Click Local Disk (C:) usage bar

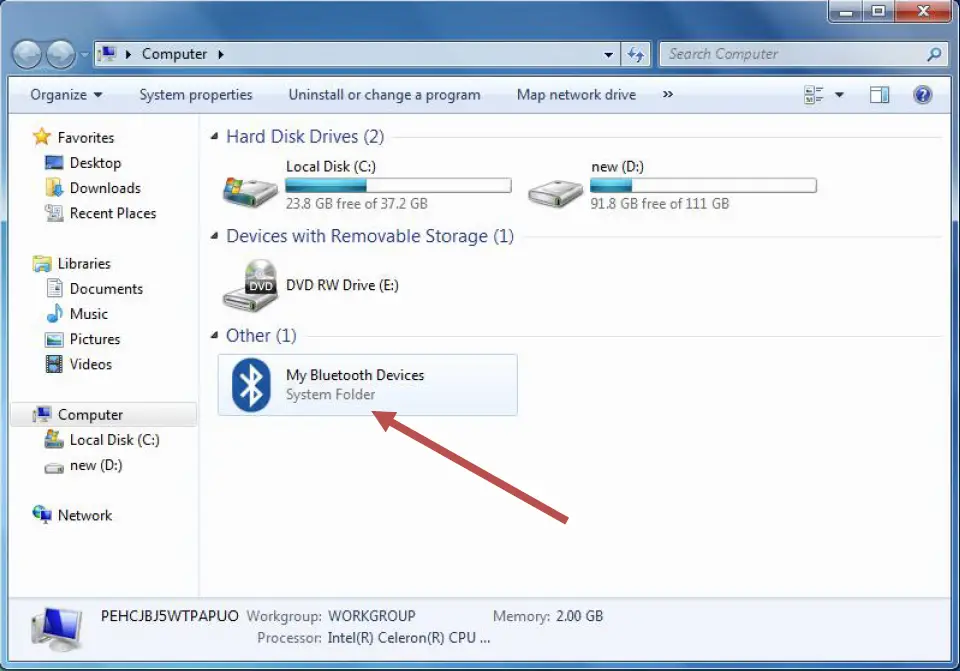(398, 186)
